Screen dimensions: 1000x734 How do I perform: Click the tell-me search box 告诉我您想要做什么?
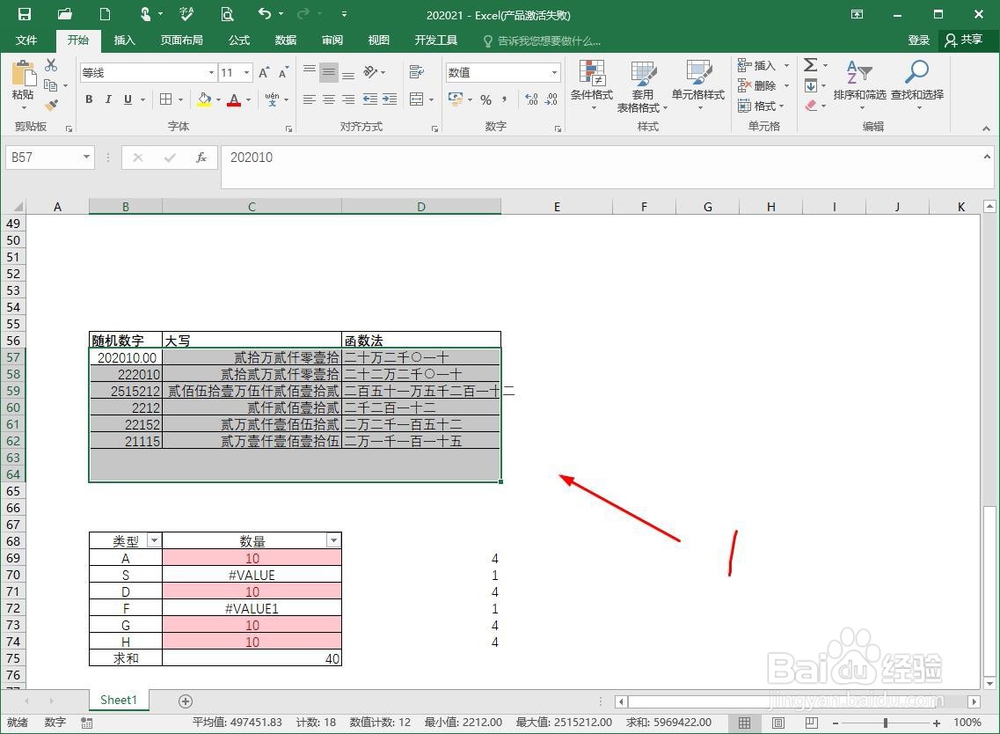tap(542, 41)
